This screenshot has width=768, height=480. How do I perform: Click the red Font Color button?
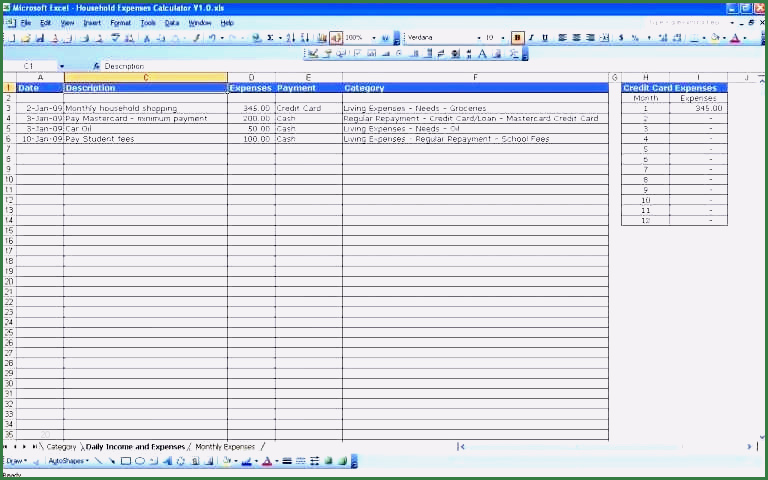coord(736,38)
